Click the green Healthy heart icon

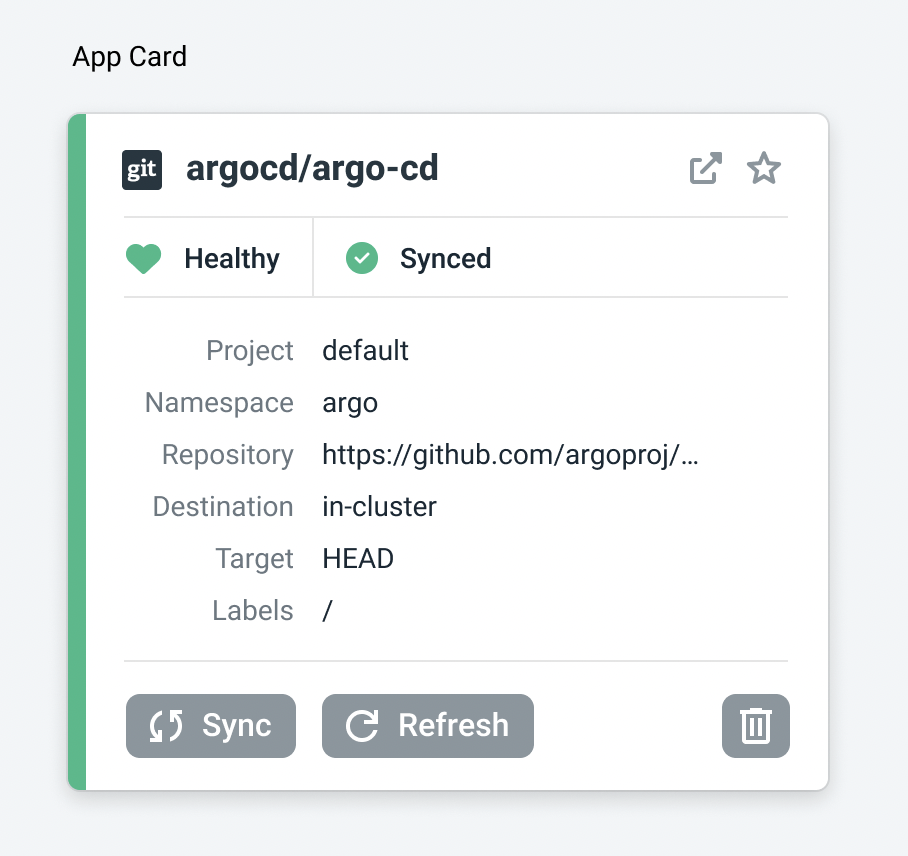(143, 258)
